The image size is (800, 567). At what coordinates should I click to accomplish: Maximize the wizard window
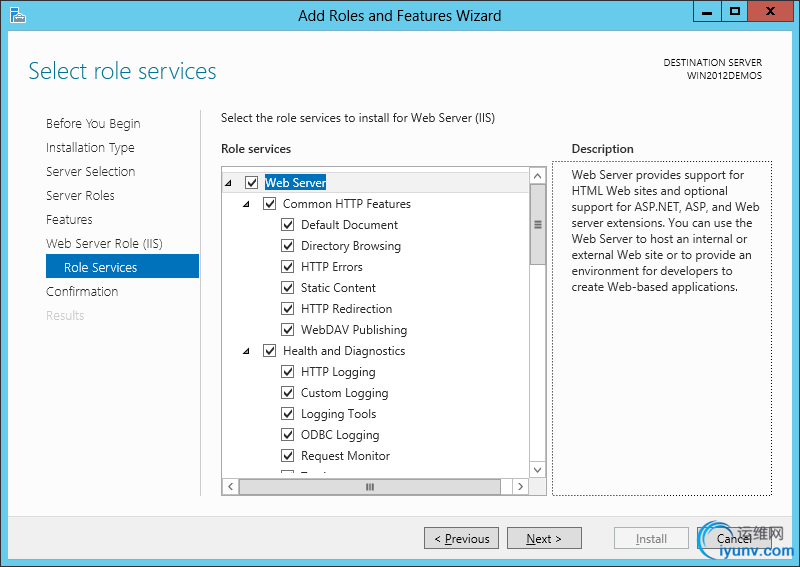(735, 12)
